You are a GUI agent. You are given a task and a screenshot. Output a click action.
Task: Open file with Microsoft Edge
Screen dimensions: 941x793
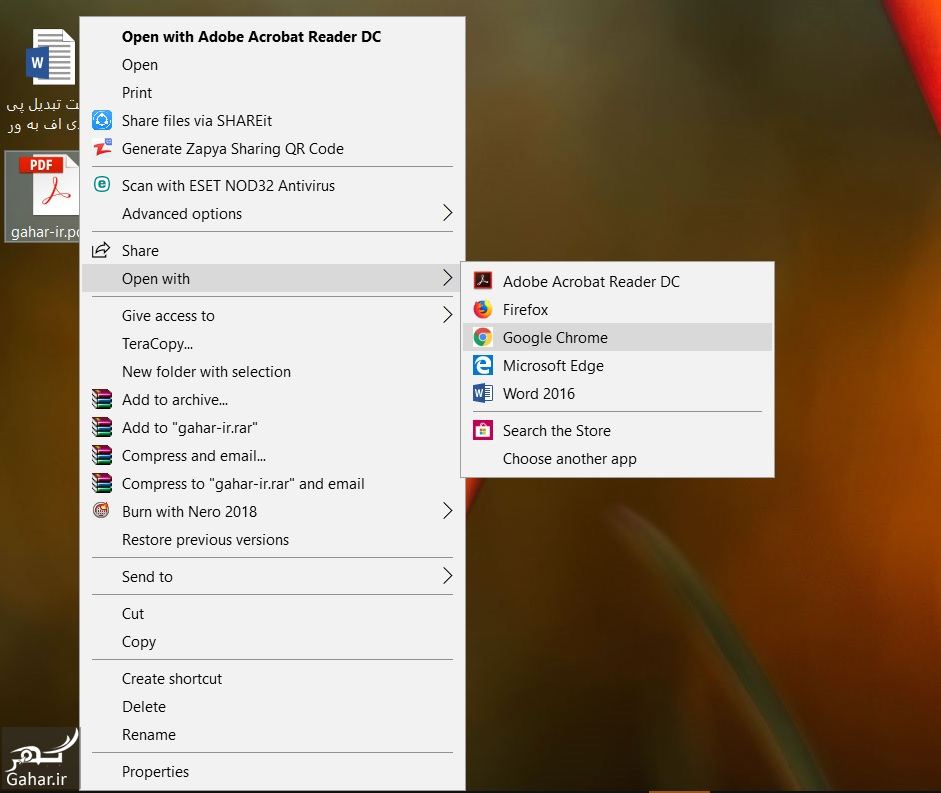(618, 366)
